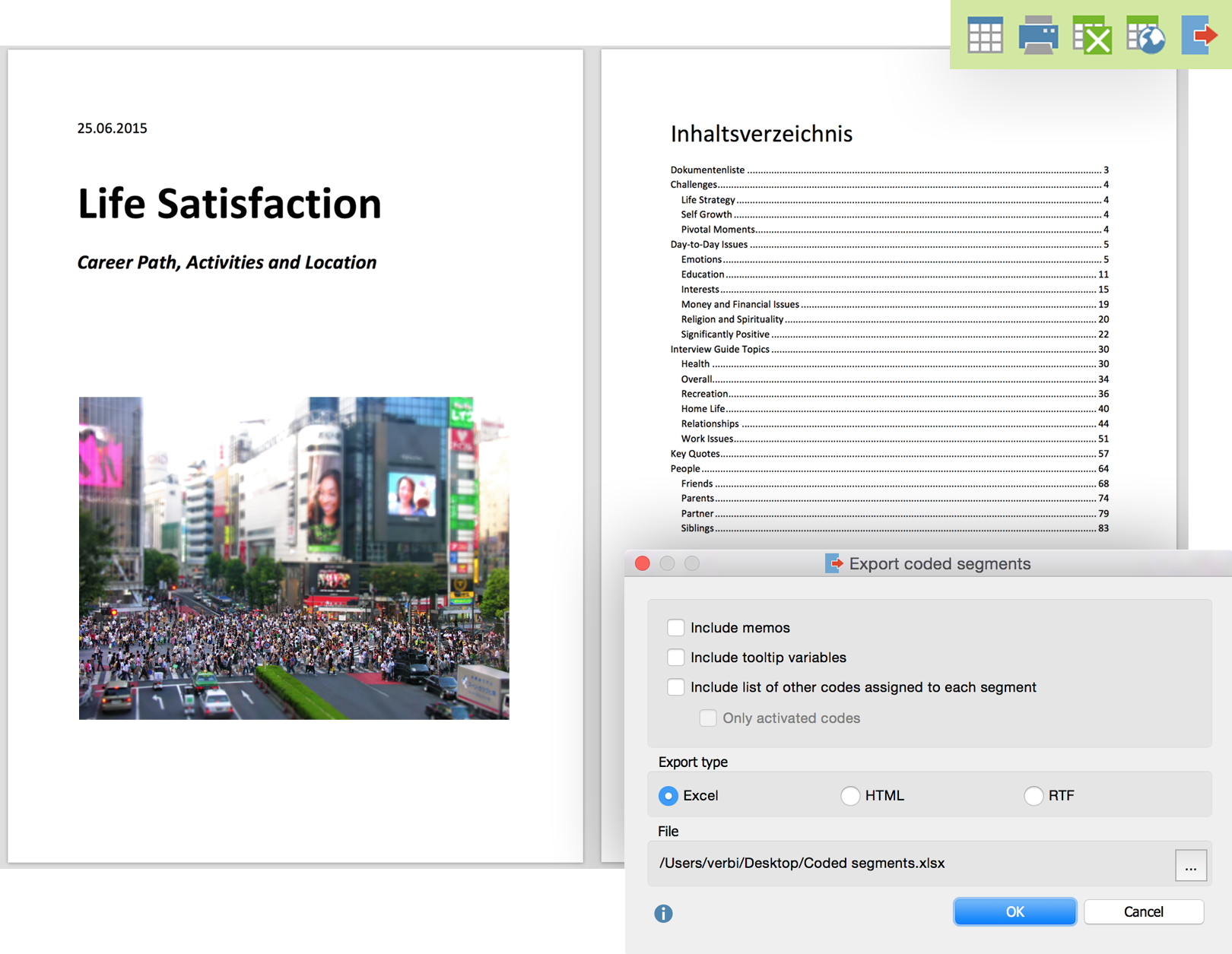Click the Partner contents entry
This screenshot has width=1232, height=954.
click(x=894, y=514)
